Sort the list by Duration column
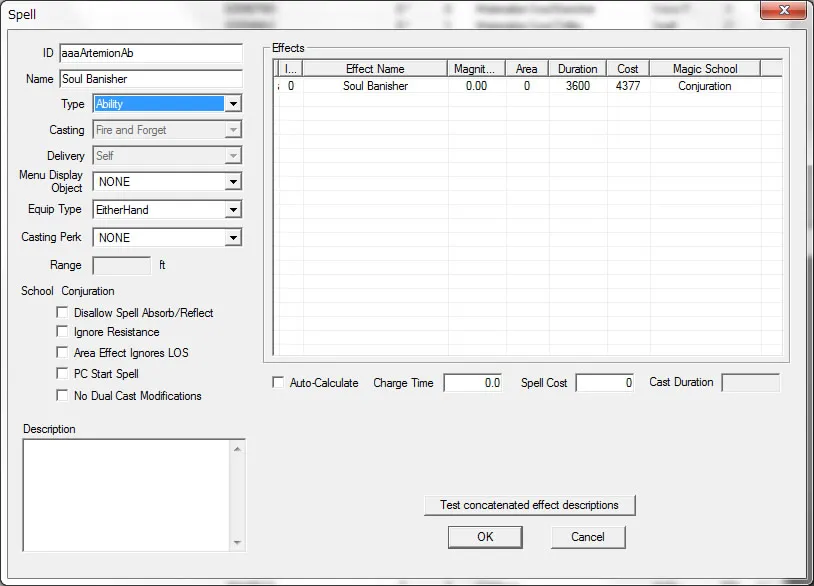This screenshot has height=586, width=814. tap(577, 69)
